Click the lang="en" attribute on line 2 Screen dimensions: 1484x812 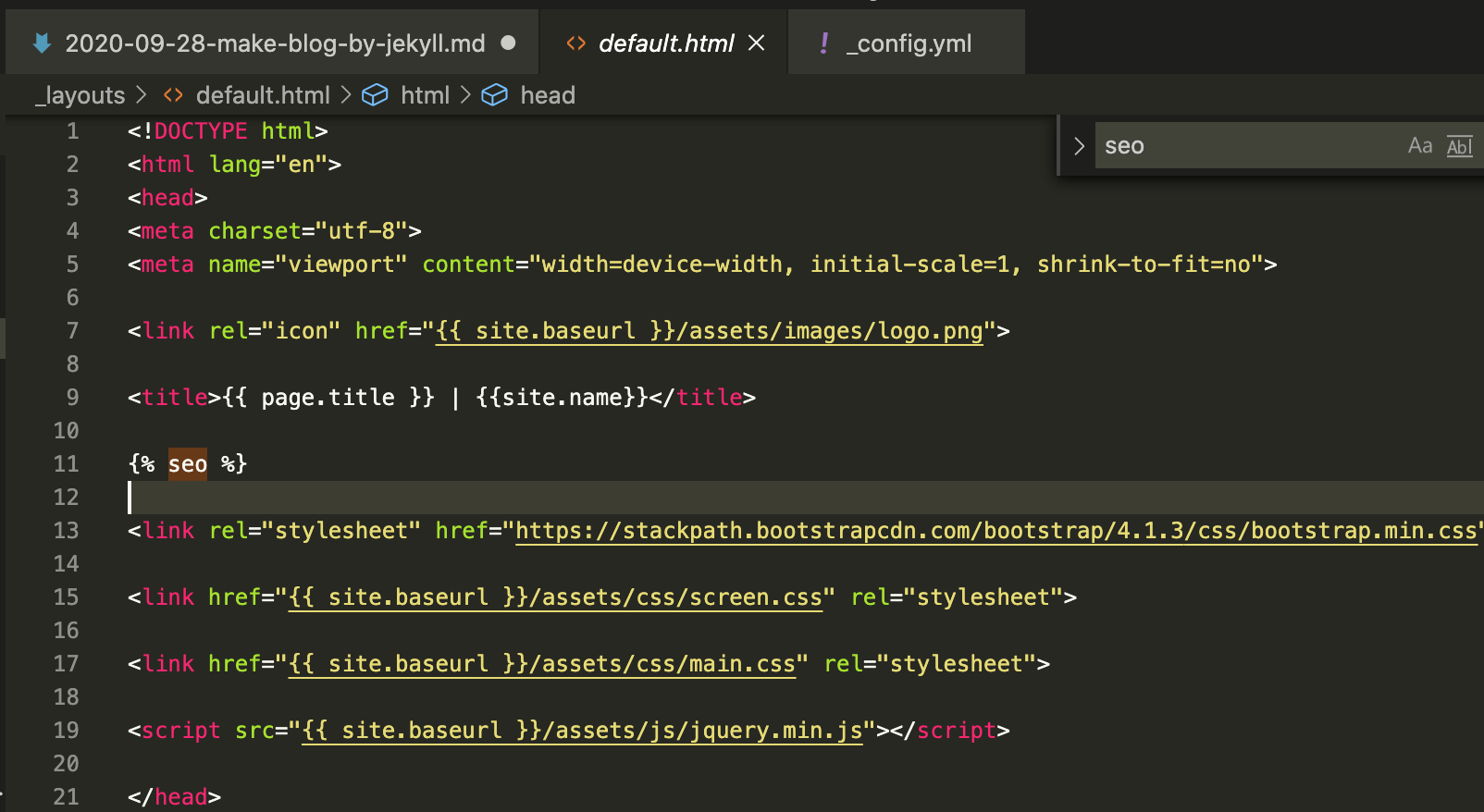(x=269, y=165)
